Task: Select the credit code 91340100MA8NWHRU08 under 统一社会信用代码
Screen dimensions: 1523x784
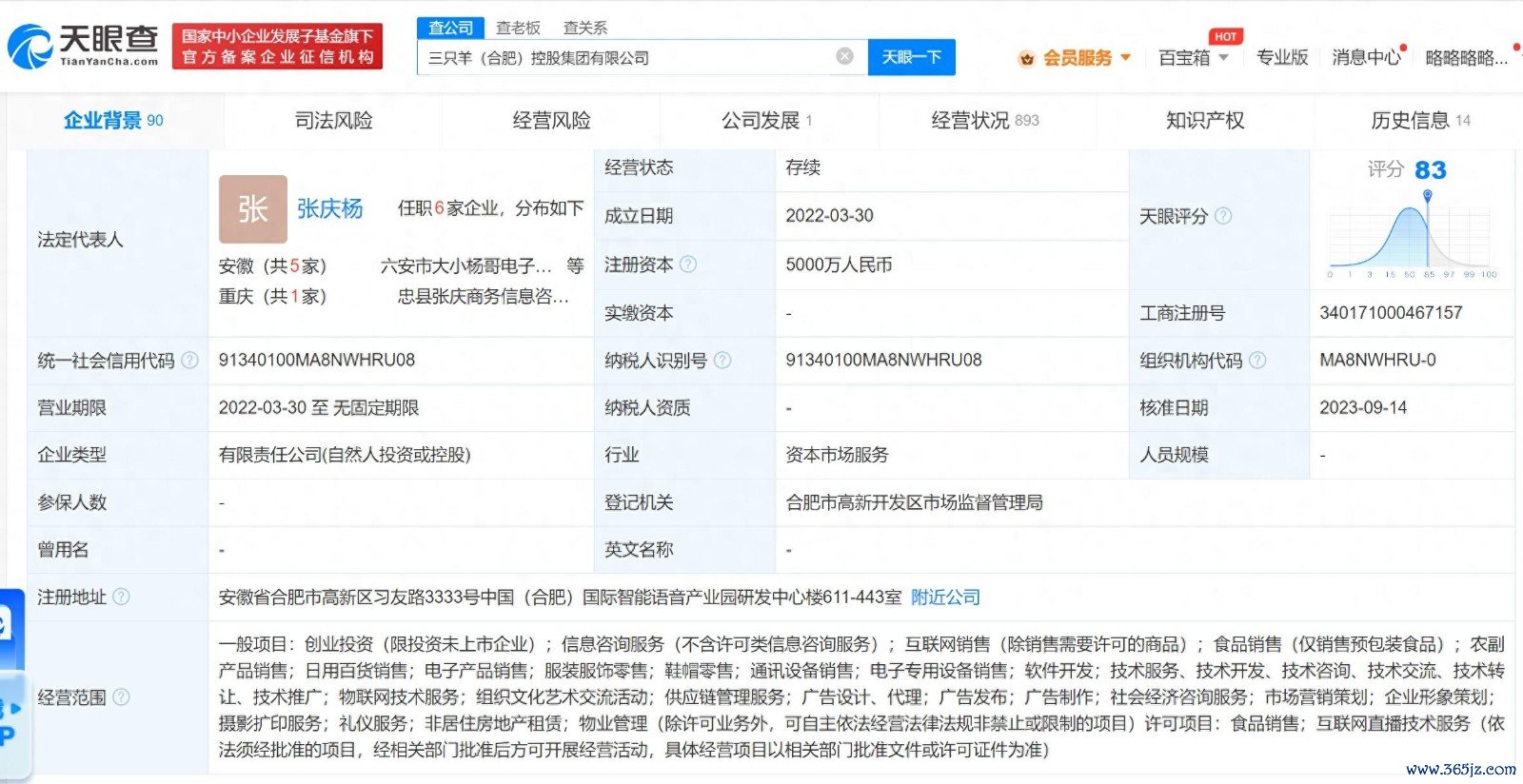Action: coord(317,360)
